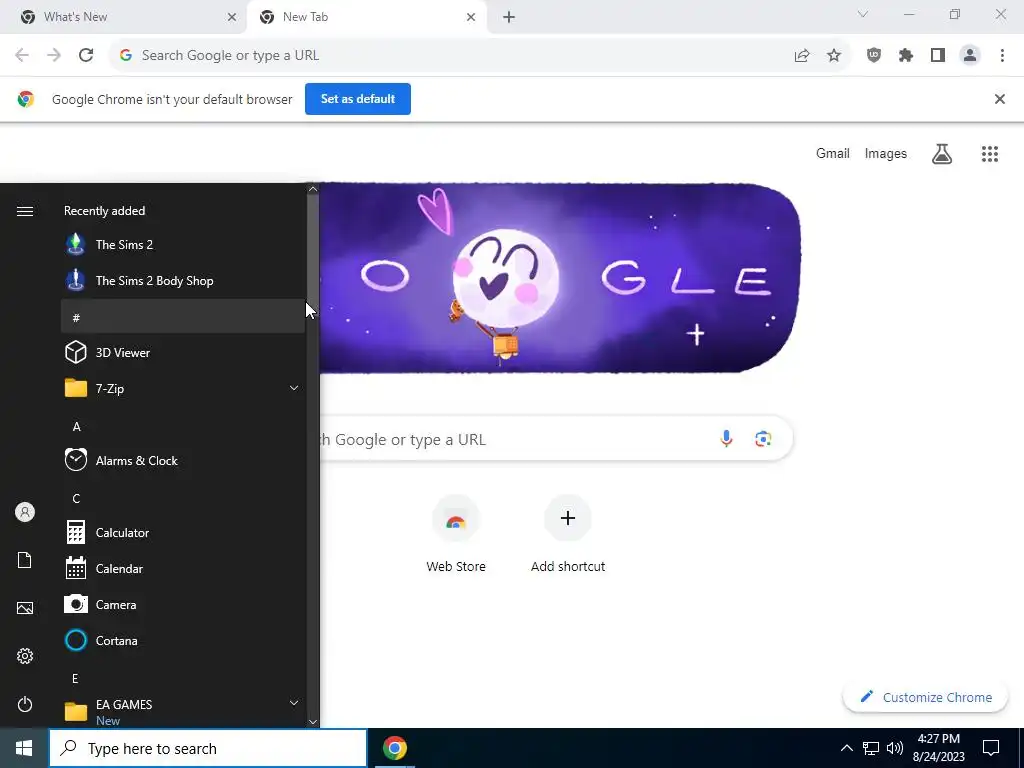Image resolution: width=1024 pixels, height=768 pixels.
Task: Open the taskbar clock and date
Action: (938, 748)
